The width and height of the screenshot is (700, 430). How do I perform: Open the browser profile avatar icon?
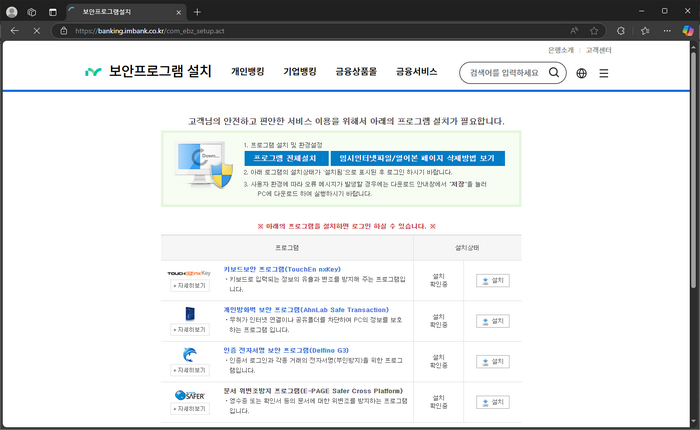click(x=12, y=12)
